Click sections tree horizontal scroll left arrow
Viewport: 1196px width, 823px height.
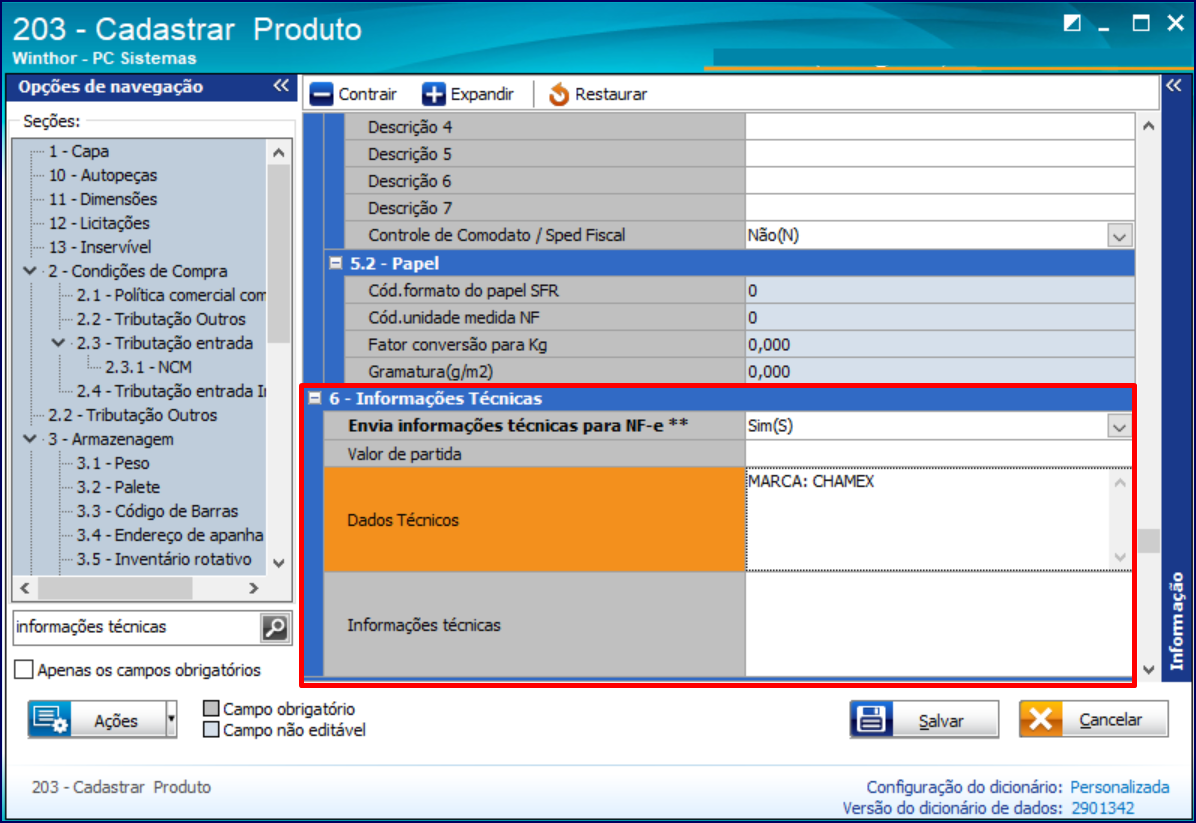[25, 588]
